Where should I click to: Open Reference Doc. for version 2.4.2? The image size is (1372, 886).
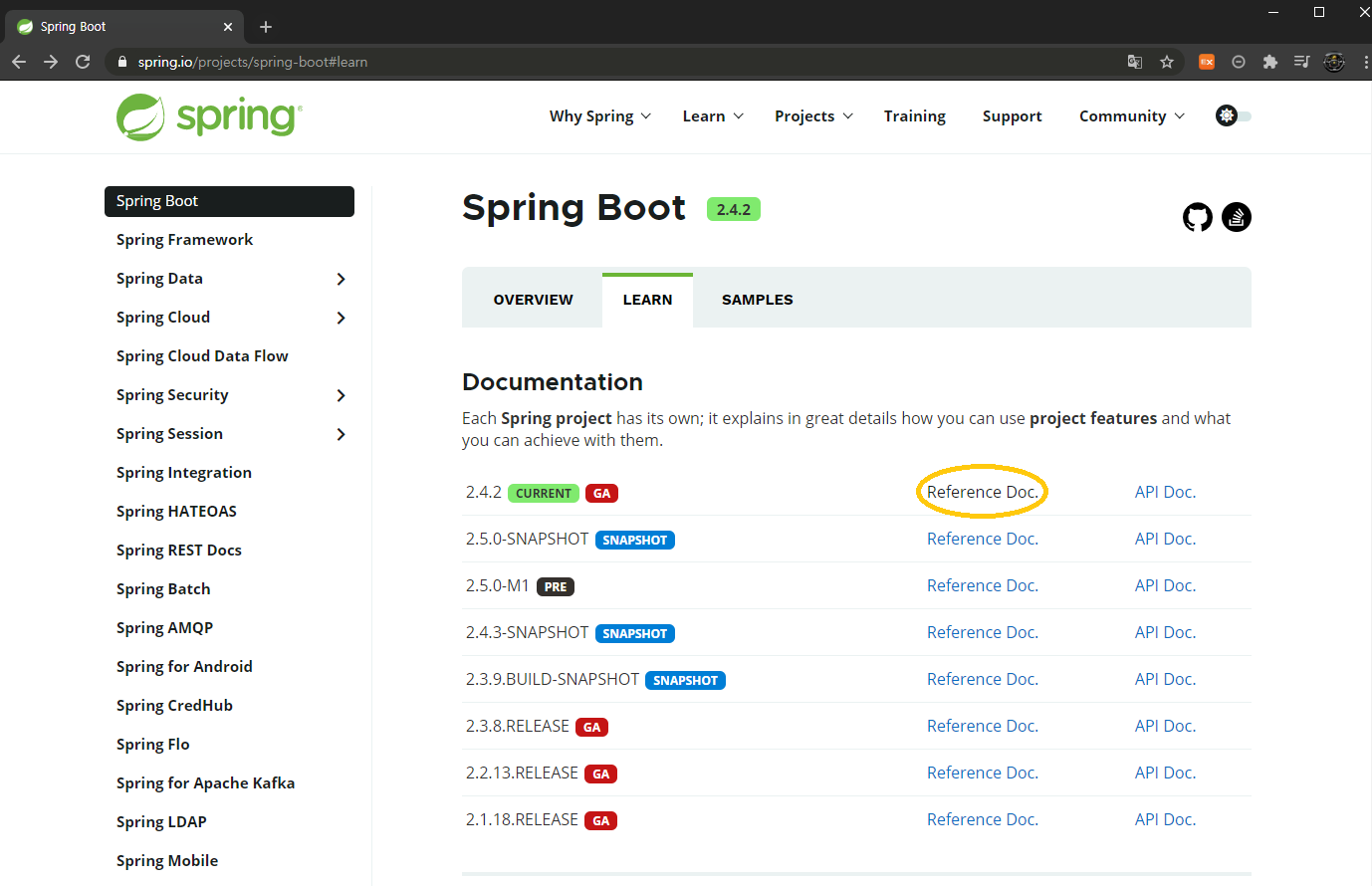pyautogui.click(x=983, y=492)
